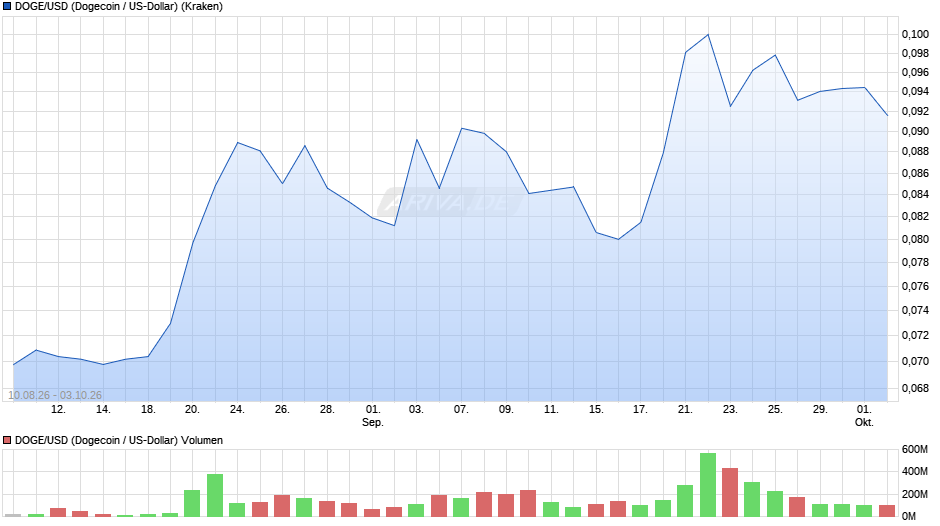Click the '28.' date axis label
Viewport: 940px width, 526px height.
point(327,409)
